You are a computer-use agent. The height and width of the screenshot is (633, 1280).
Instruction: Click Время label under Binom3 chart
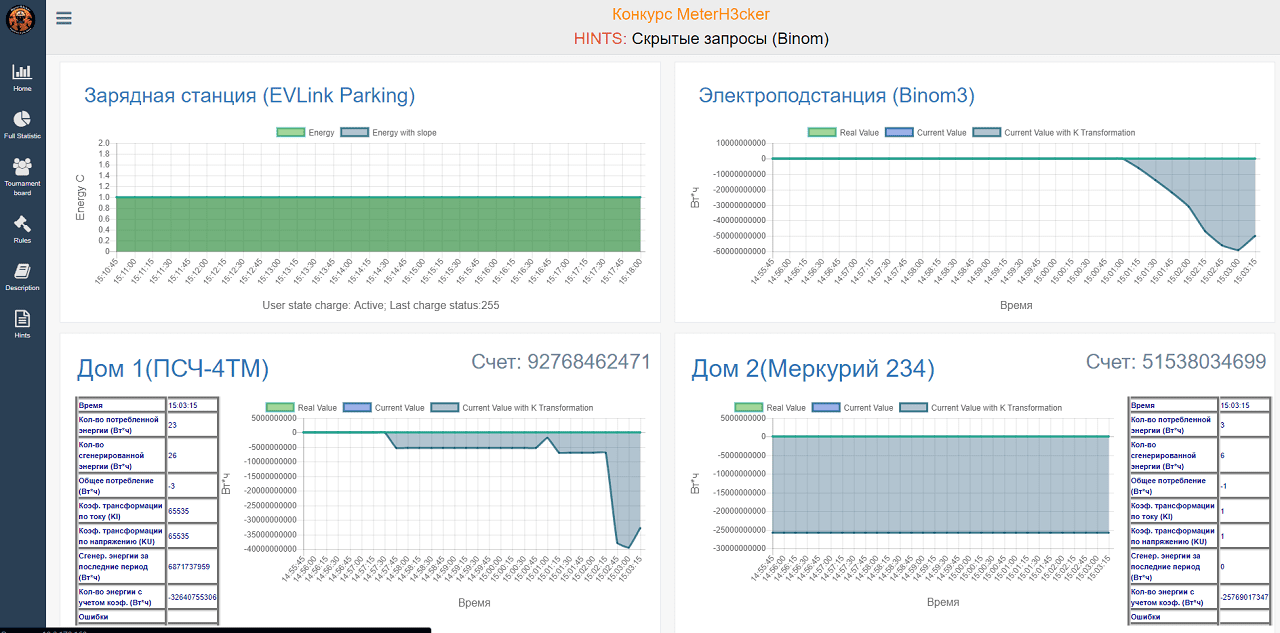pos(1016,305)
